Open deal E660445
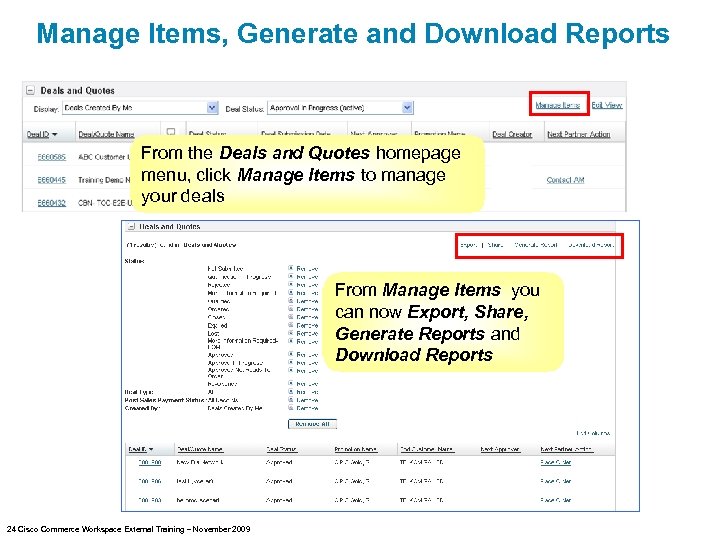 click(x=51, y=180)
